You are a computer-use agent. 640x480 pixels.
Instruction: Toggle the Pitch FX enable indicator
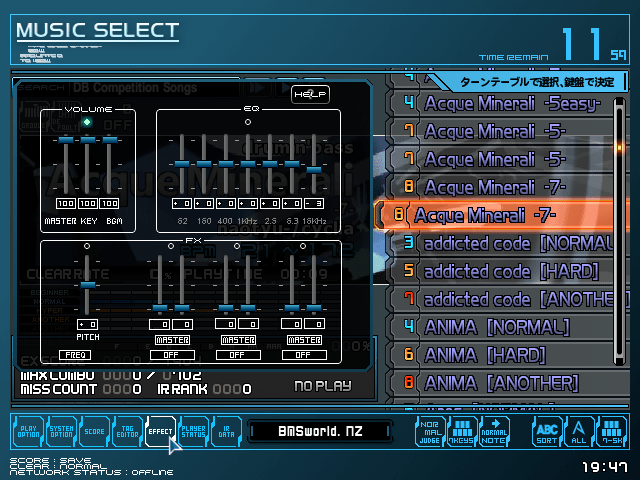tap(87, 246)
